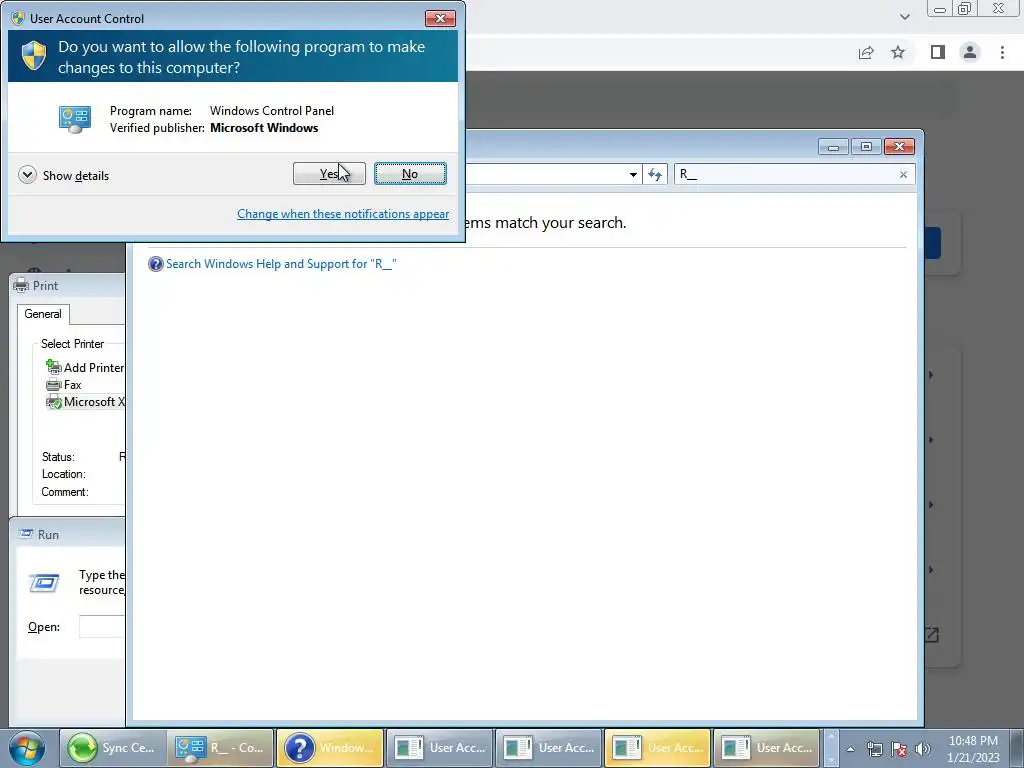This screenshot has height=768, width=1024.
Task: Click the blue help question mark icon
Action: click(155, 264)
